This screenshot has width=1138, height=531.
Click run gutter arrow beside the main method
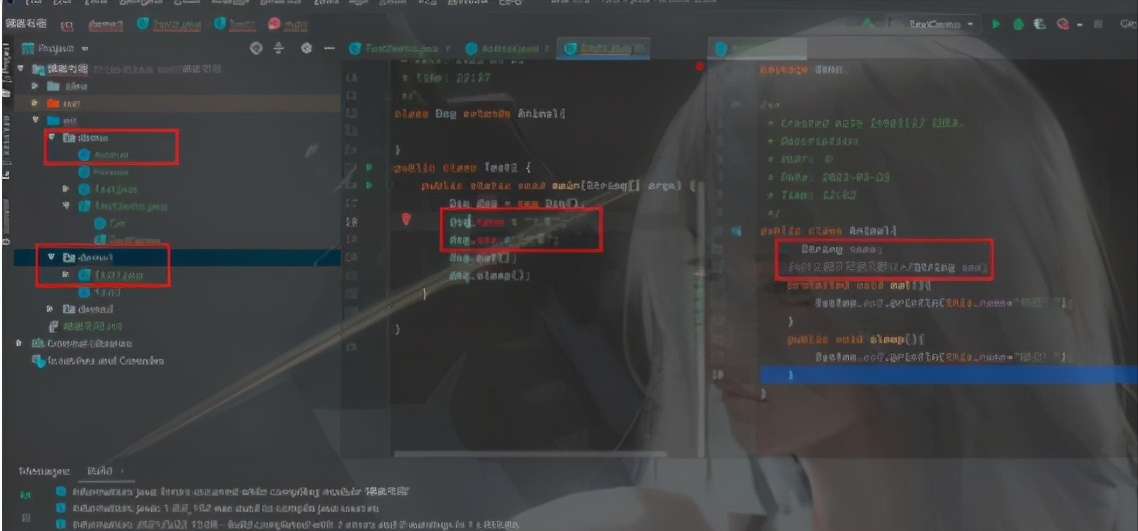369,186
